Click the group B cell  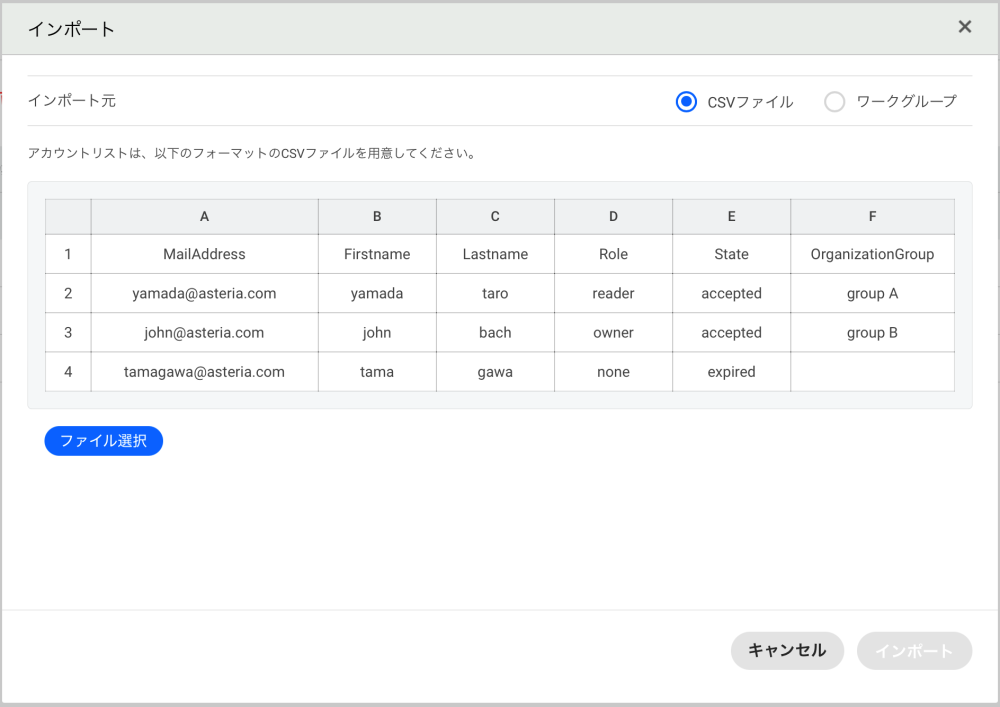[x=872, y=332]
